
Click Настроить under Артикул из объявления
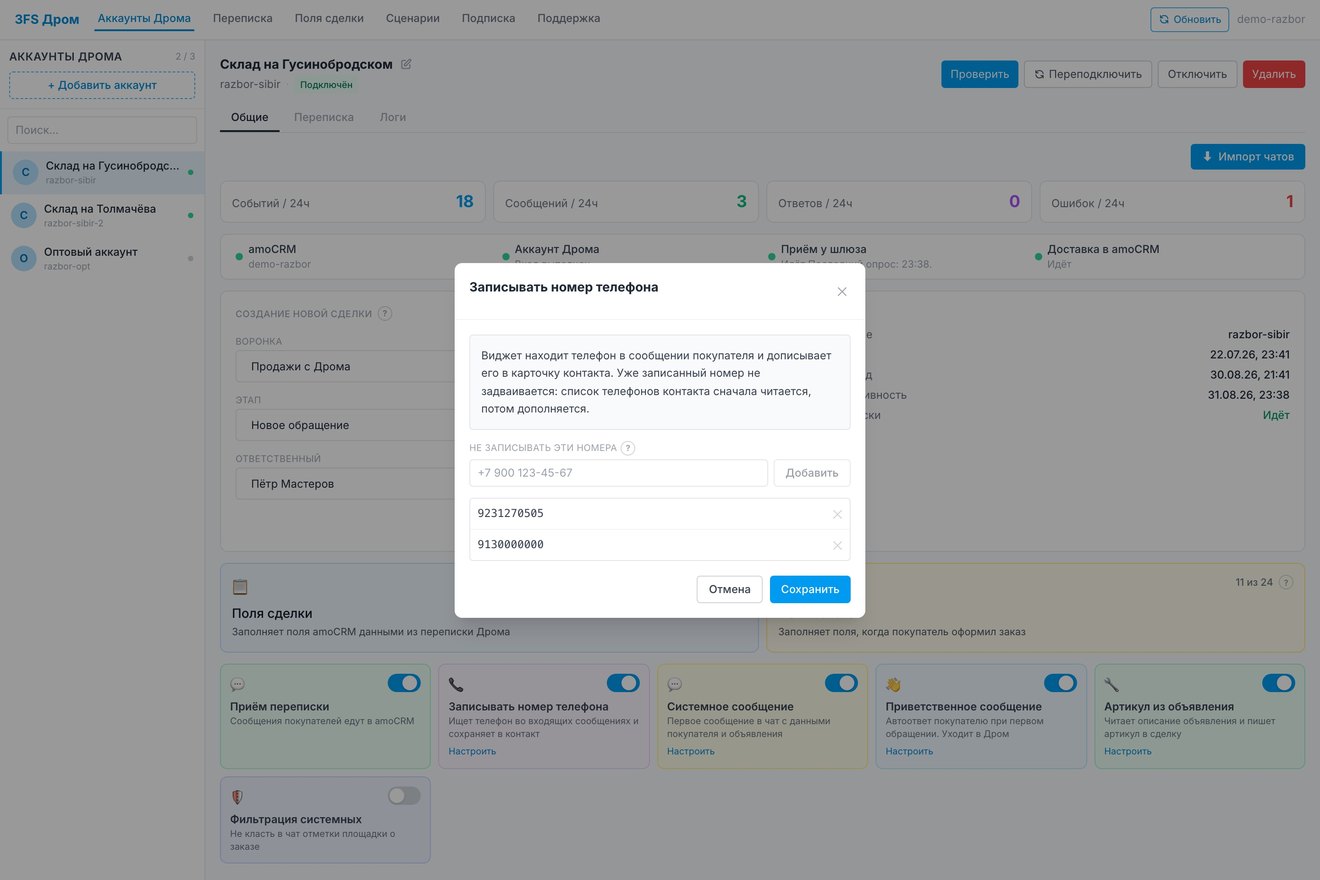[x=1128, y=751]
